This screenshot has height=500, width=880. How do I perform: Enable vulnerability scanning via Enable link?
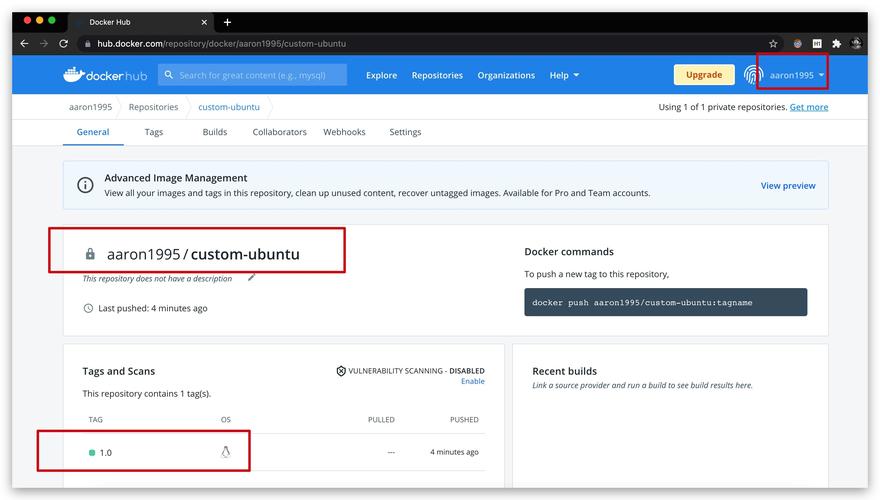(473, 381)
